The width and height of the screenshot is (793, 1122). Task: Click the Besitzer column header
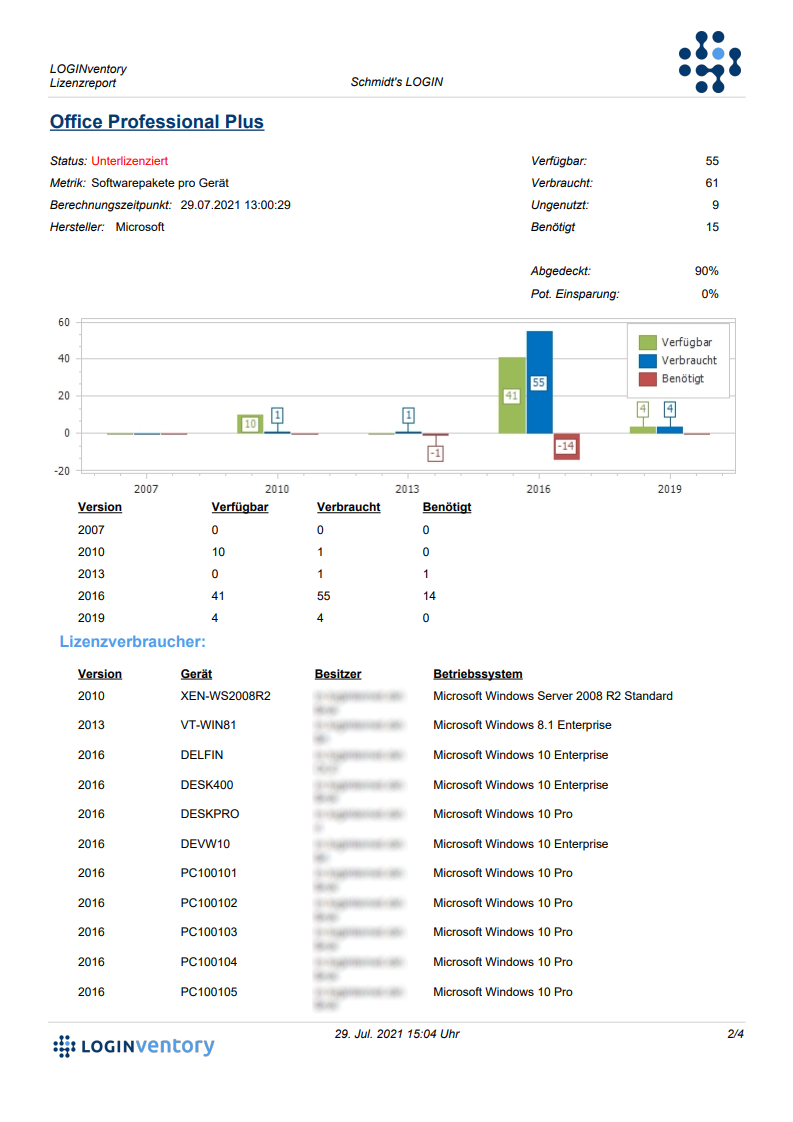[x=338, y=674]
